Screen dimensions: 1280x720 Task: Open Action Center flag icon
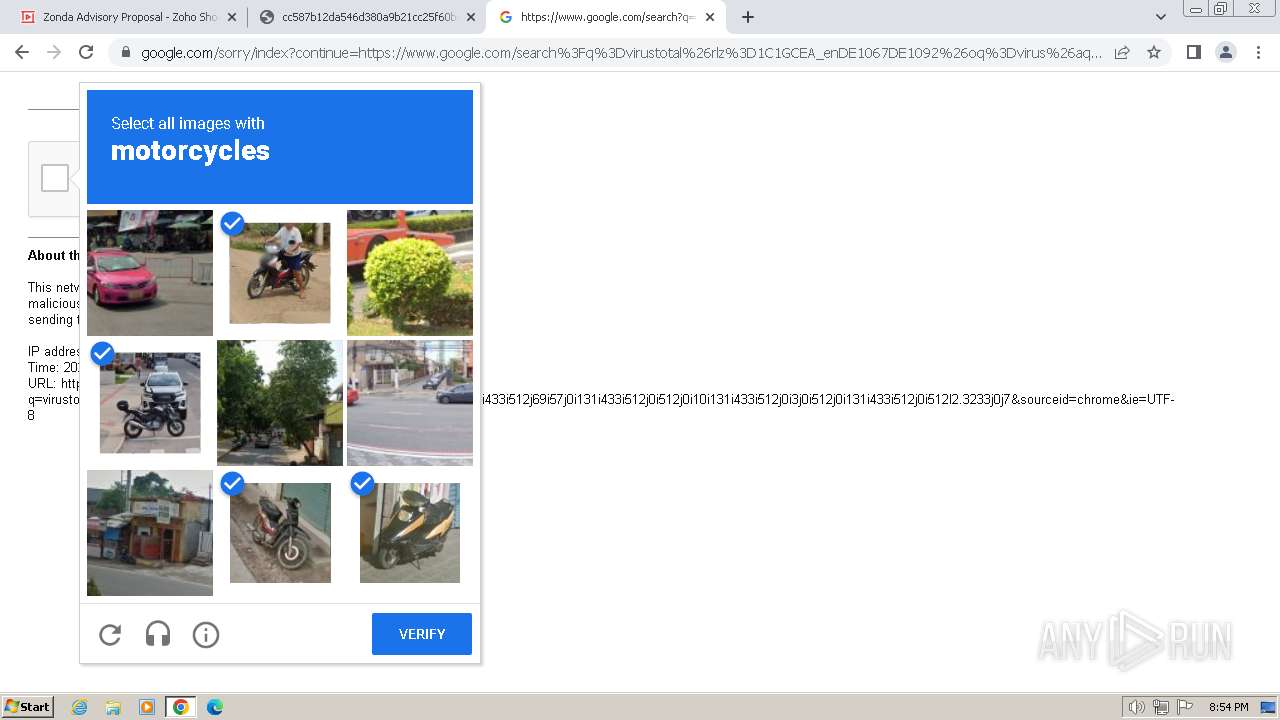pos(1185,707)
